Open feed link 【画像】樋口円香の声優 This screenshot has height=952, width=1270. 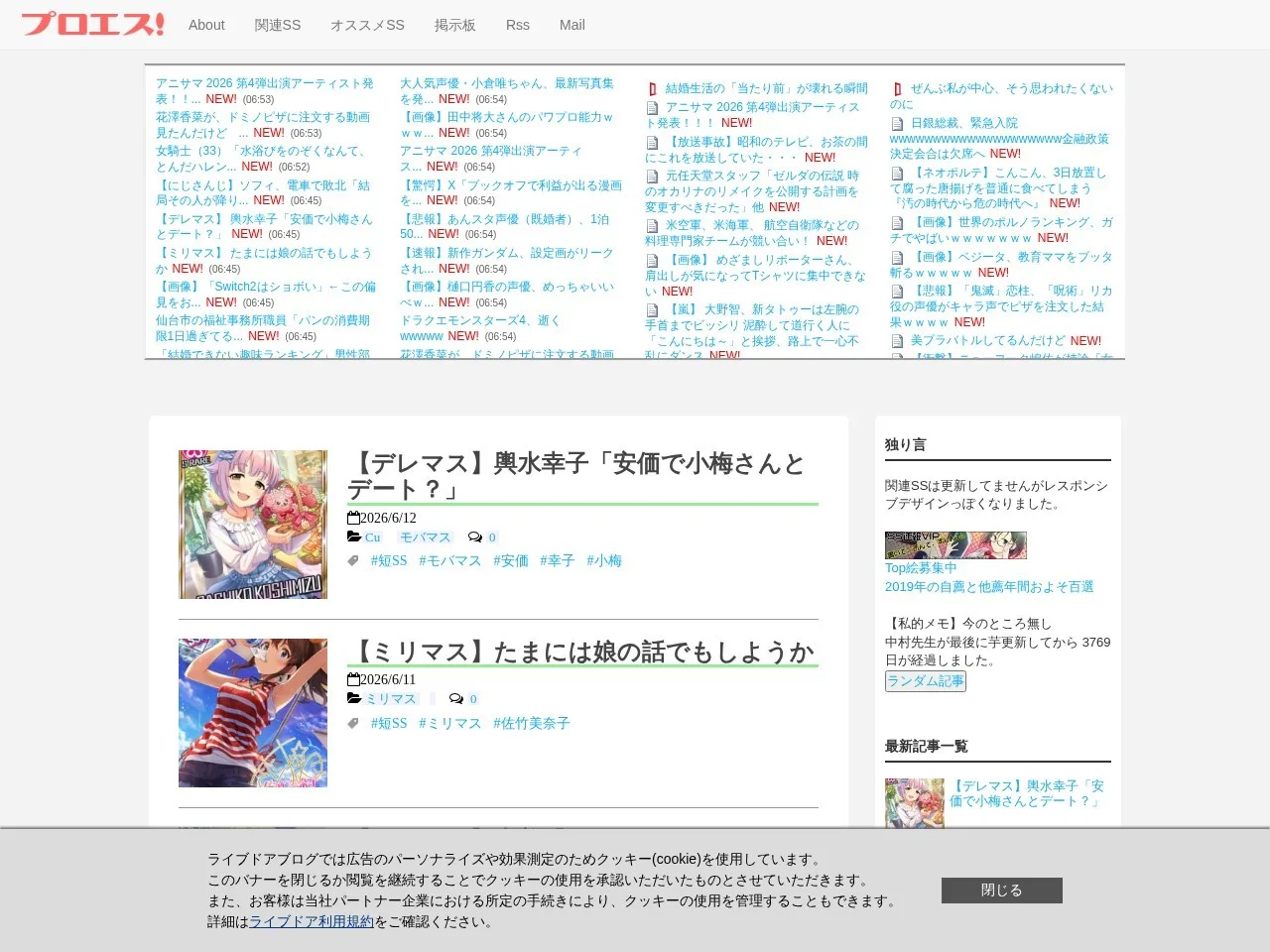pyautogui.click(x=507, y=295)
